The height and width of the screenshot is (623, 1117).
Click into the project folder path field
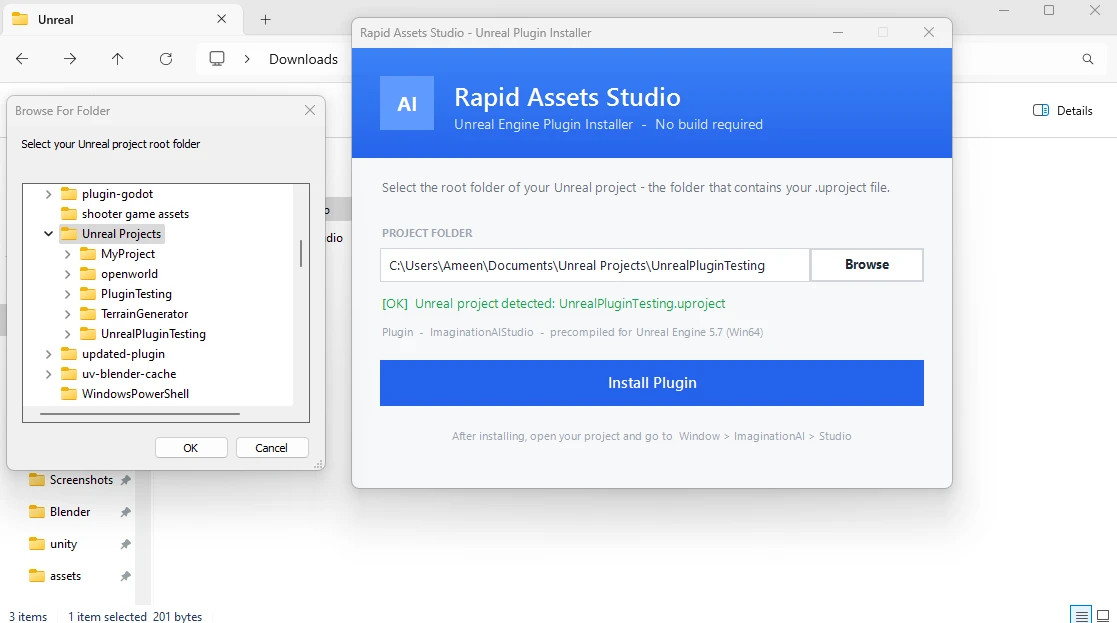point(595,265)
